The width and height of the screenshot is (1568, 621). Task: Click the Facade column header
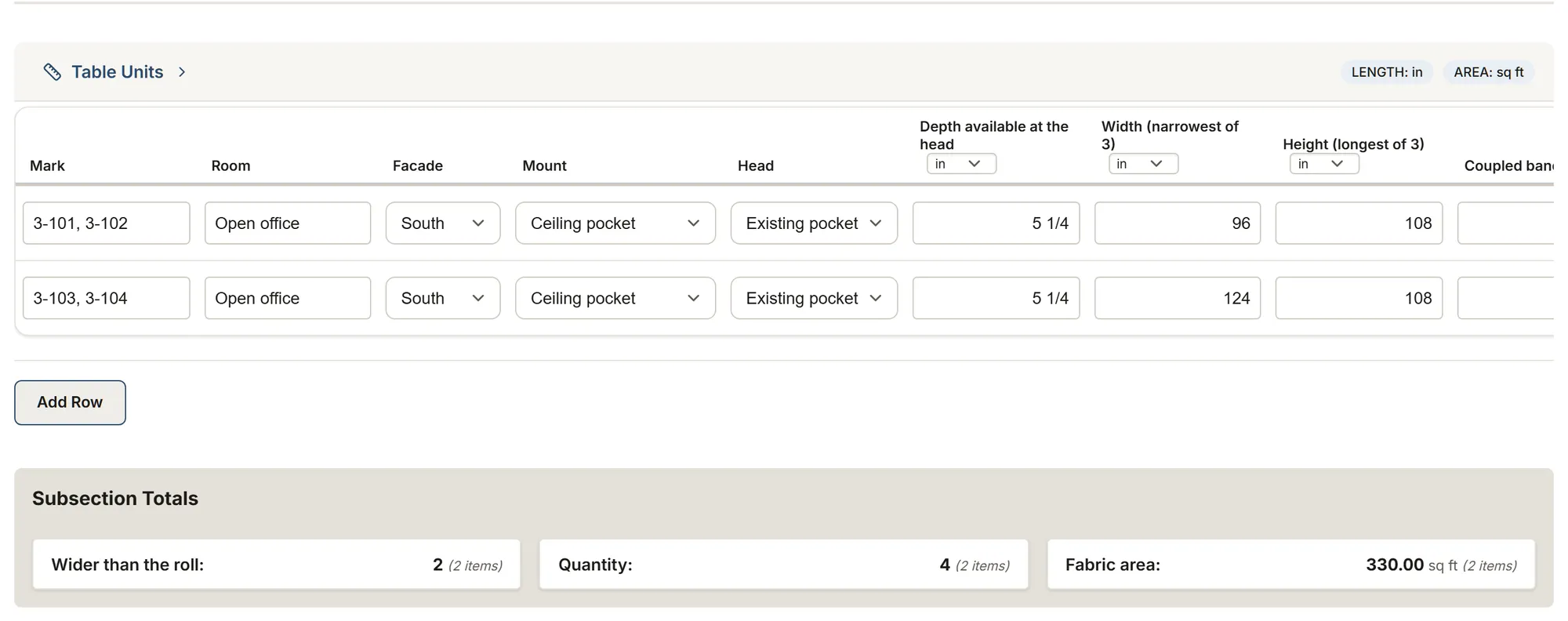418,165
